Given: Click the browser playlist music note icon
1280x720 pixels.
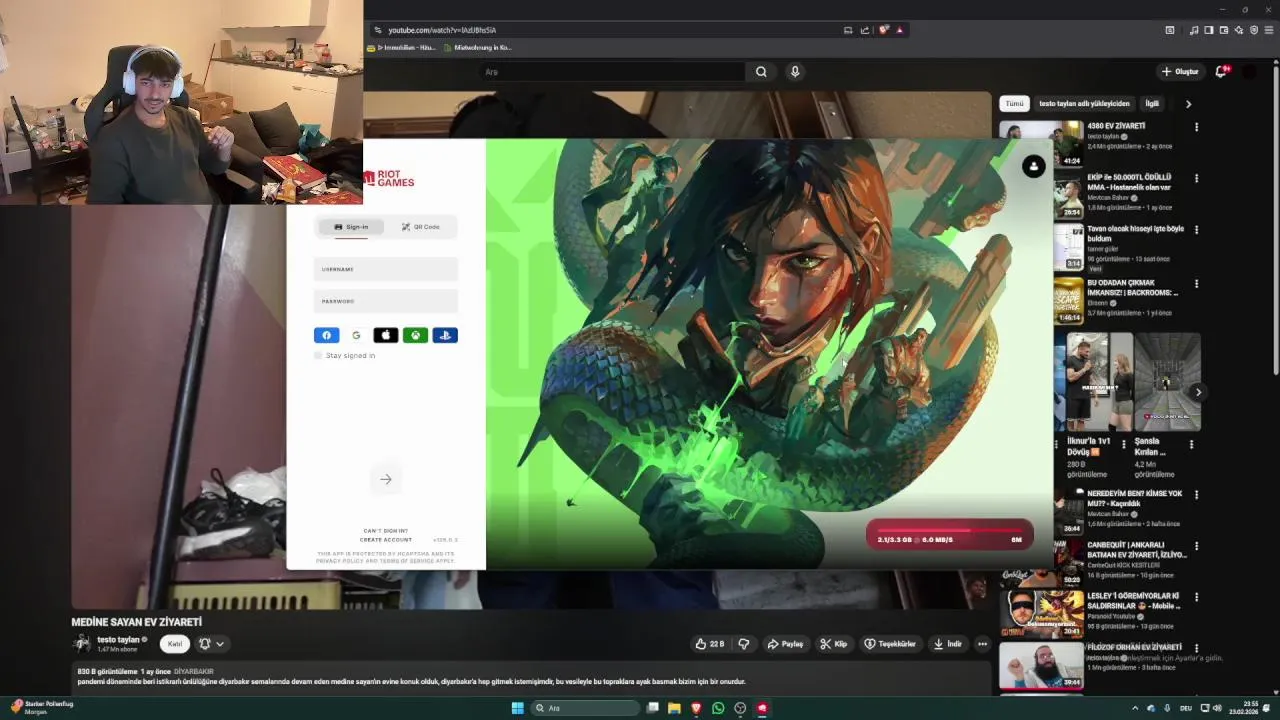Looking at the screenshot, I should [x=1193, y=30].
